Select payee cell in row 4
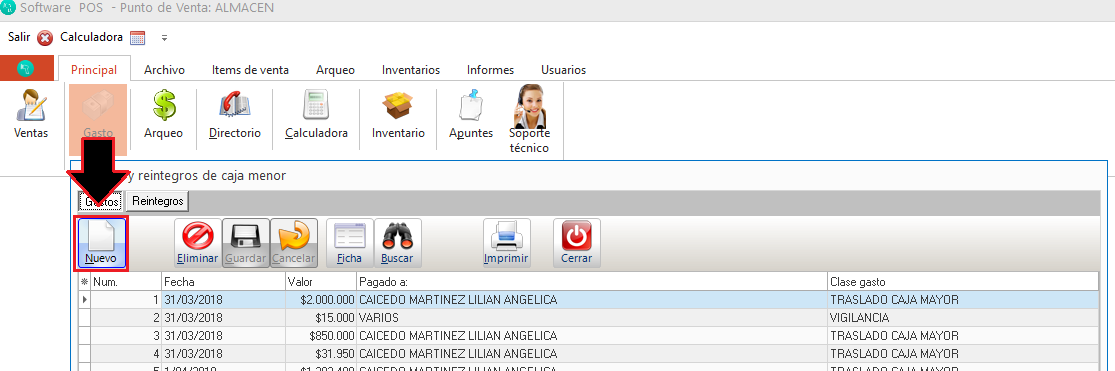Screen dimensions: 1115x371 point(592,353)
